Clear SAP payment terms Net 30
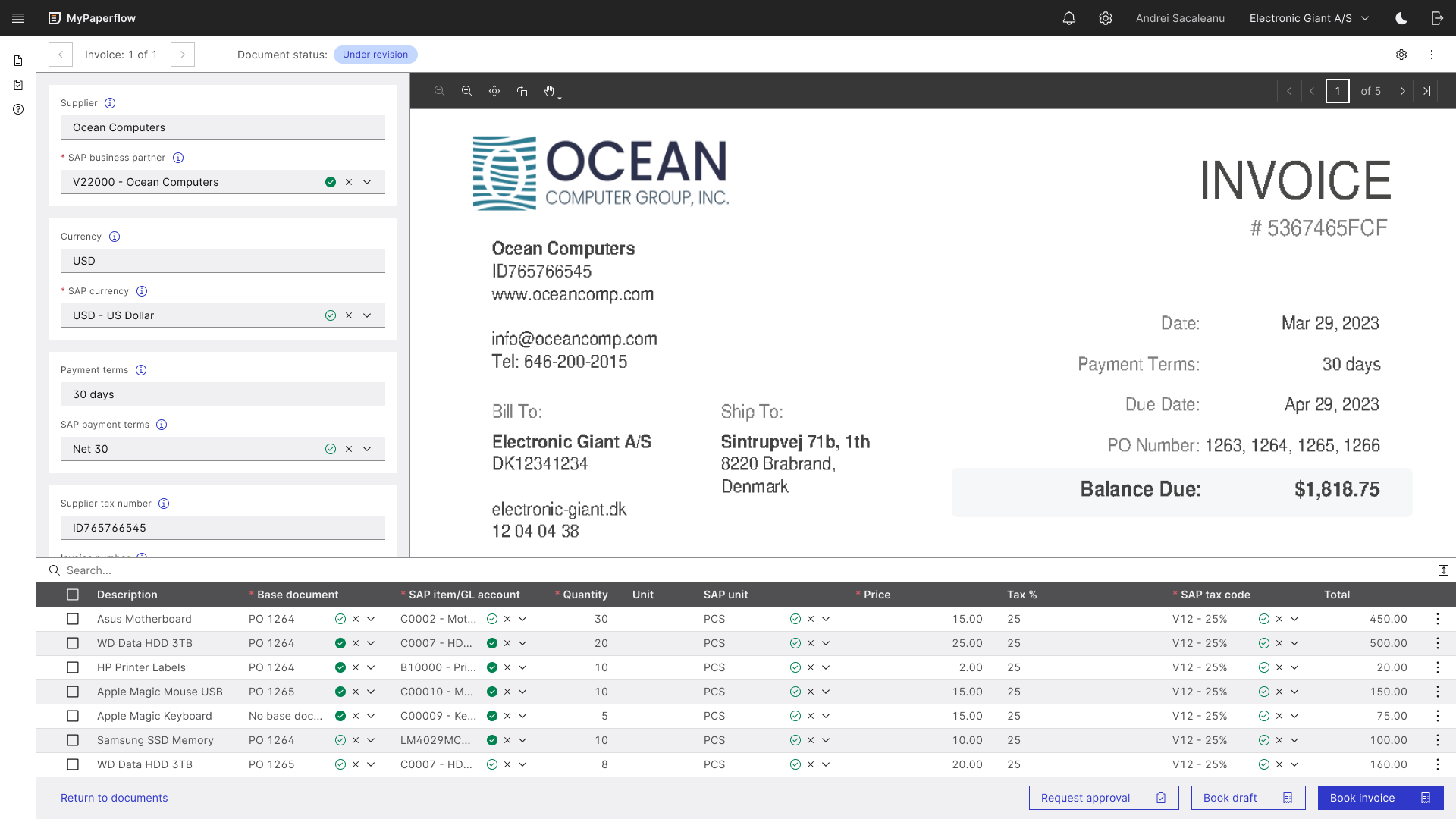 349,449
